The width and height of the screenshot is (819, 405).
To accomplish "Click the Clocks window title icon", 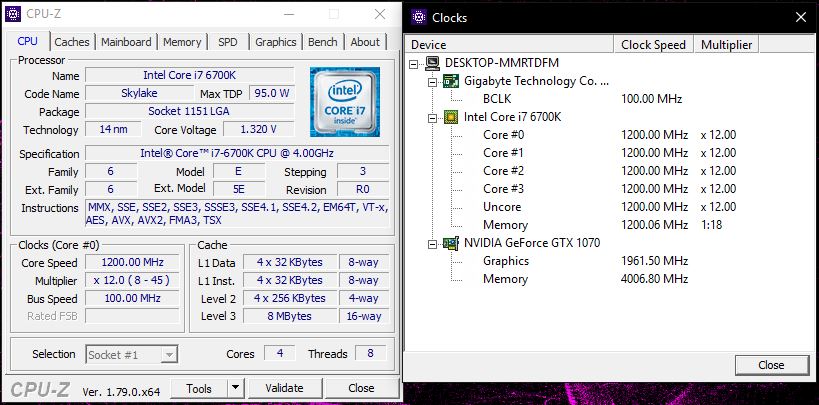I will coord(419,17).
